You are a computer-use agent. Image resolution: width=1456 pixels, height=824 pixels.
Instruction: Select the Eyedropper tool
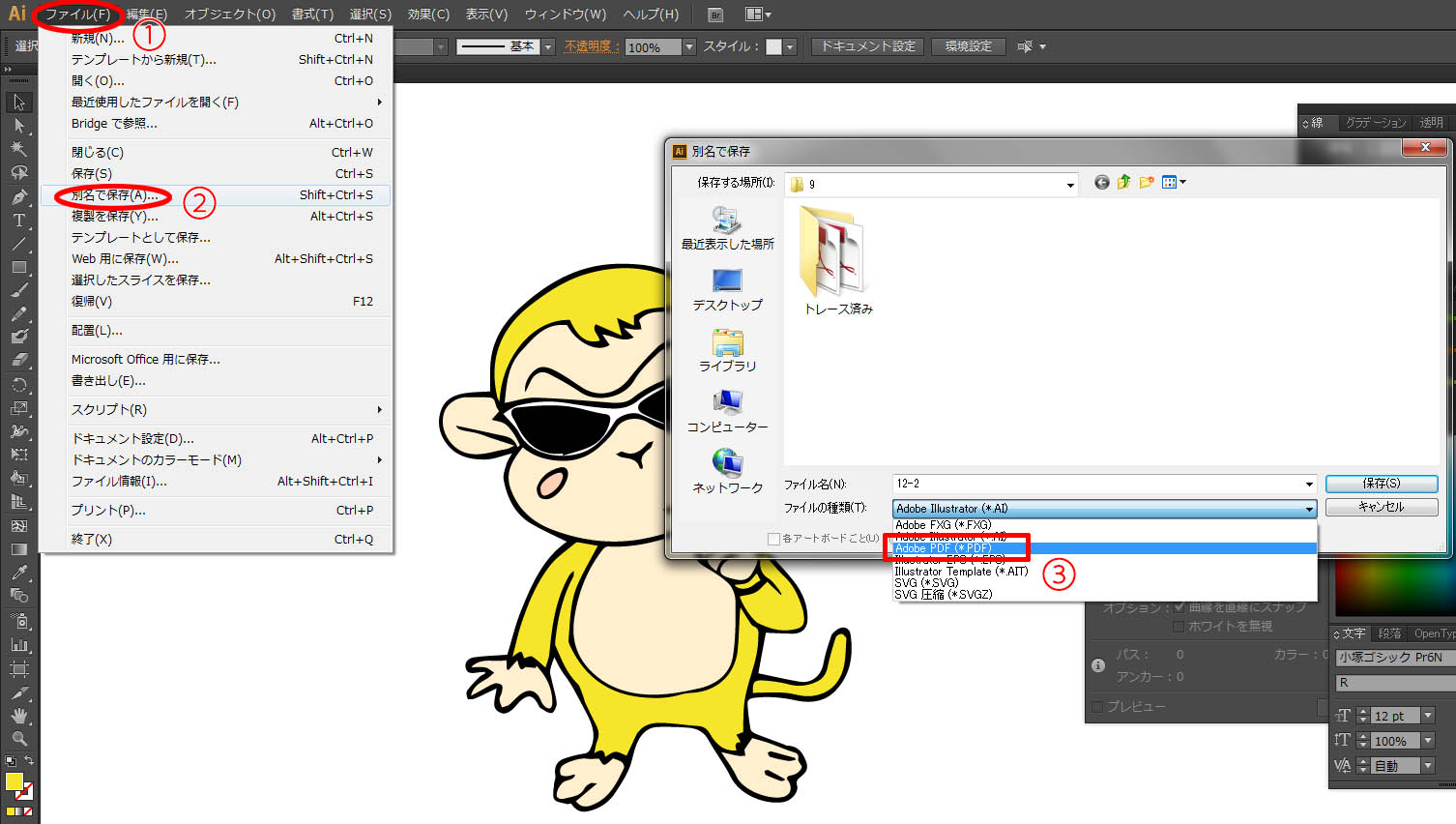[x=19, y=573]
